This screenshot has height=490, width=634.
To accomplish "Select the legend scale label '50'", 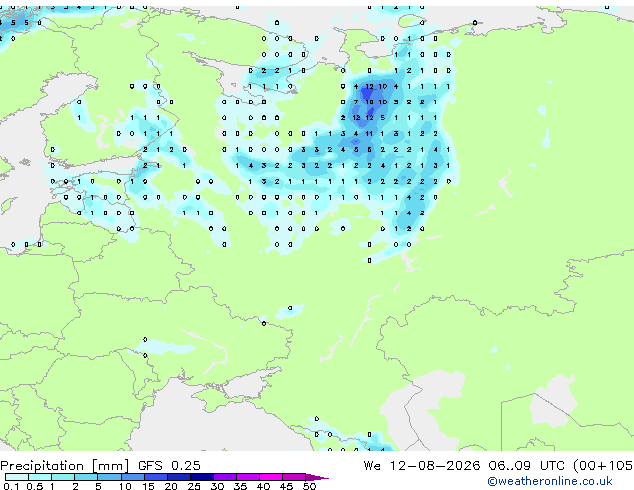I will pos(309,486).
